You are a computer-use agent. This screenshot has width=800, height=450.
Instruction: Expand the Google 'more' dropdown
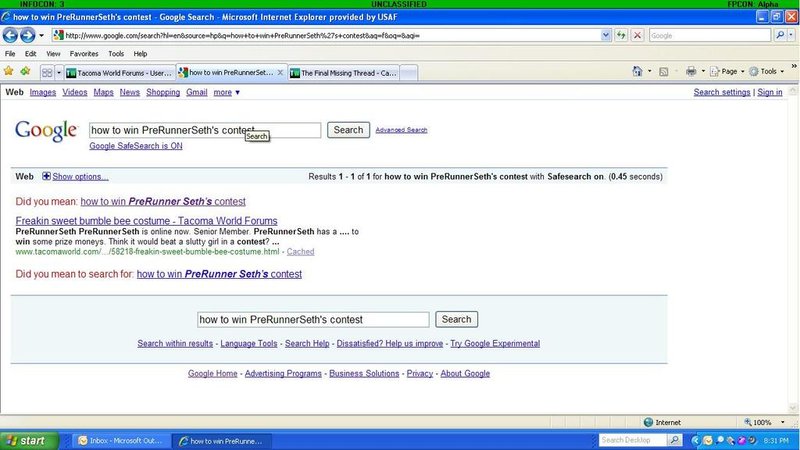coord(227,92)
